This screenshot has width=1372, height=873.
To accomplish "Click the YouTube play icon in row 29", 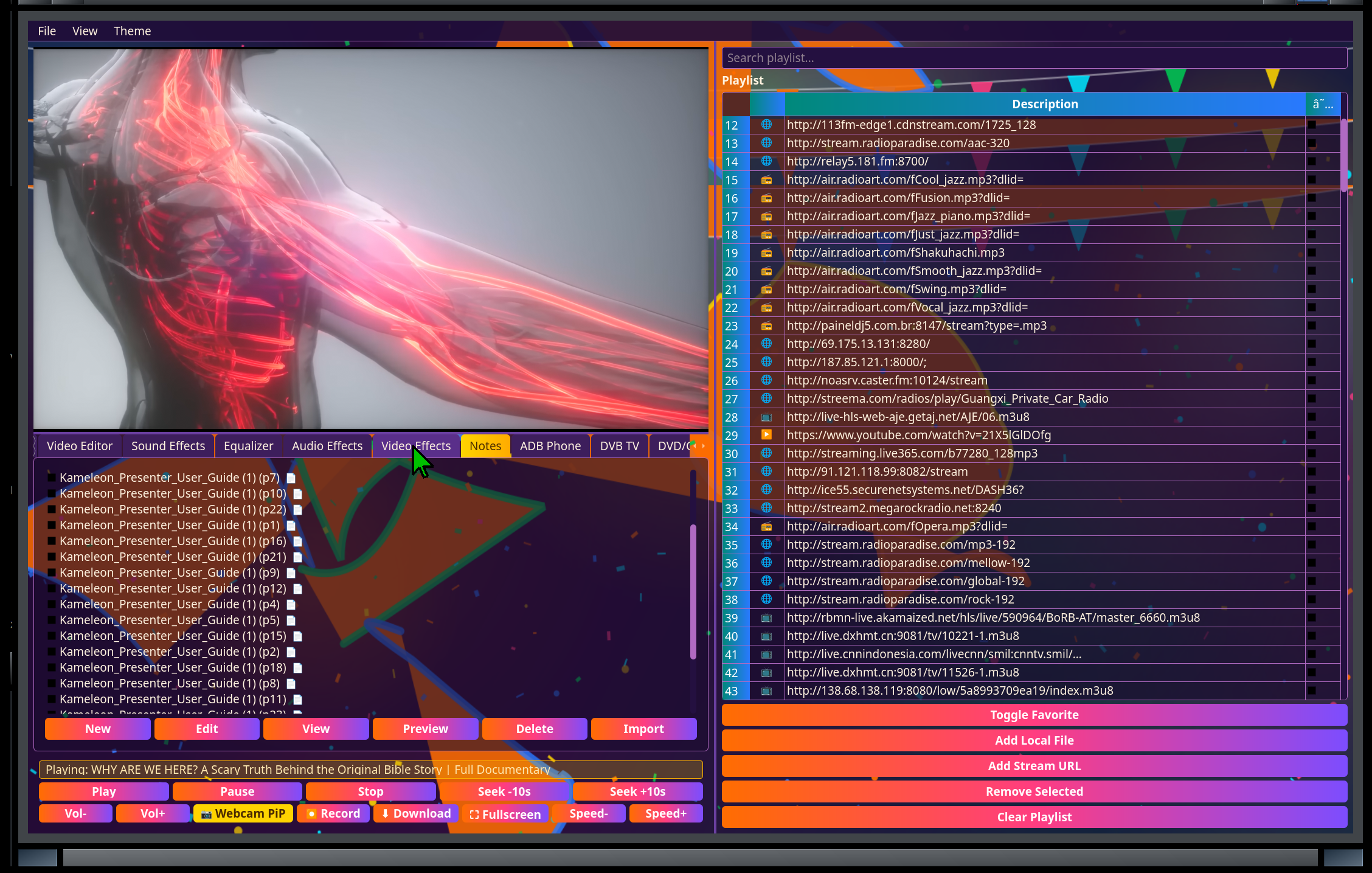I will point(766,435).
